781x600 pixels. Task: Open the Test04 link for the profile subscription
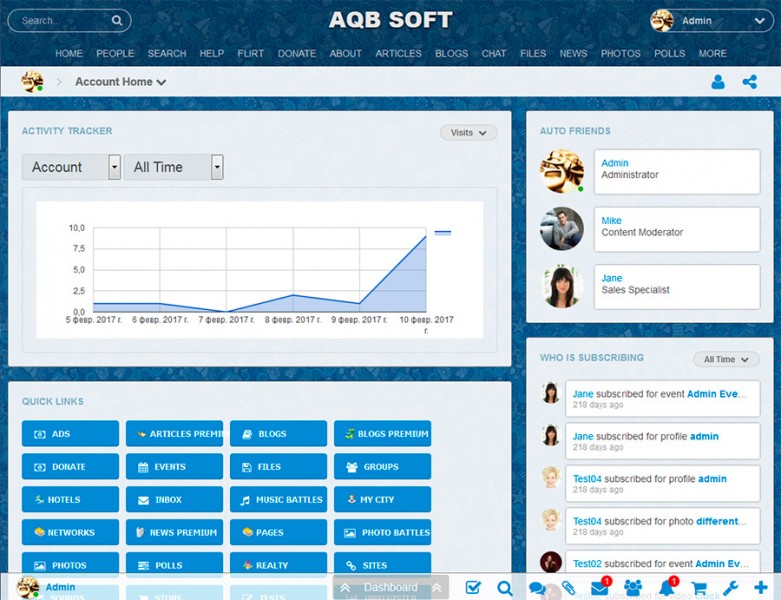click(x=587, y=479)
